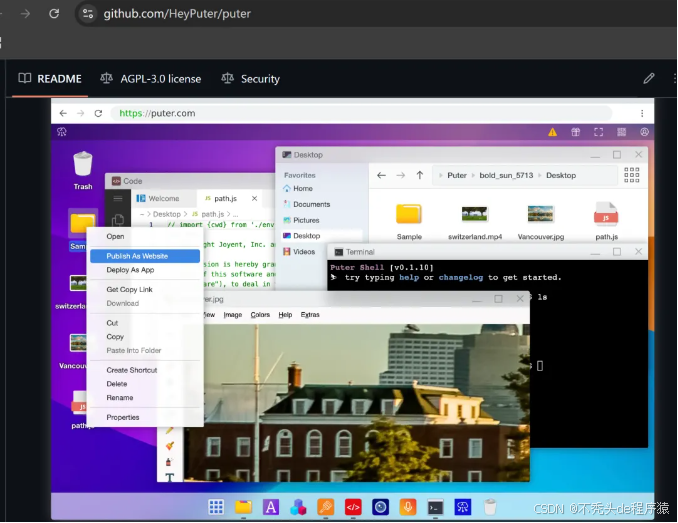Image resolution: width=678 pixels, height=523 pixels.
Task: Launch the terminal icon in the dock
Action: point(435,507)
